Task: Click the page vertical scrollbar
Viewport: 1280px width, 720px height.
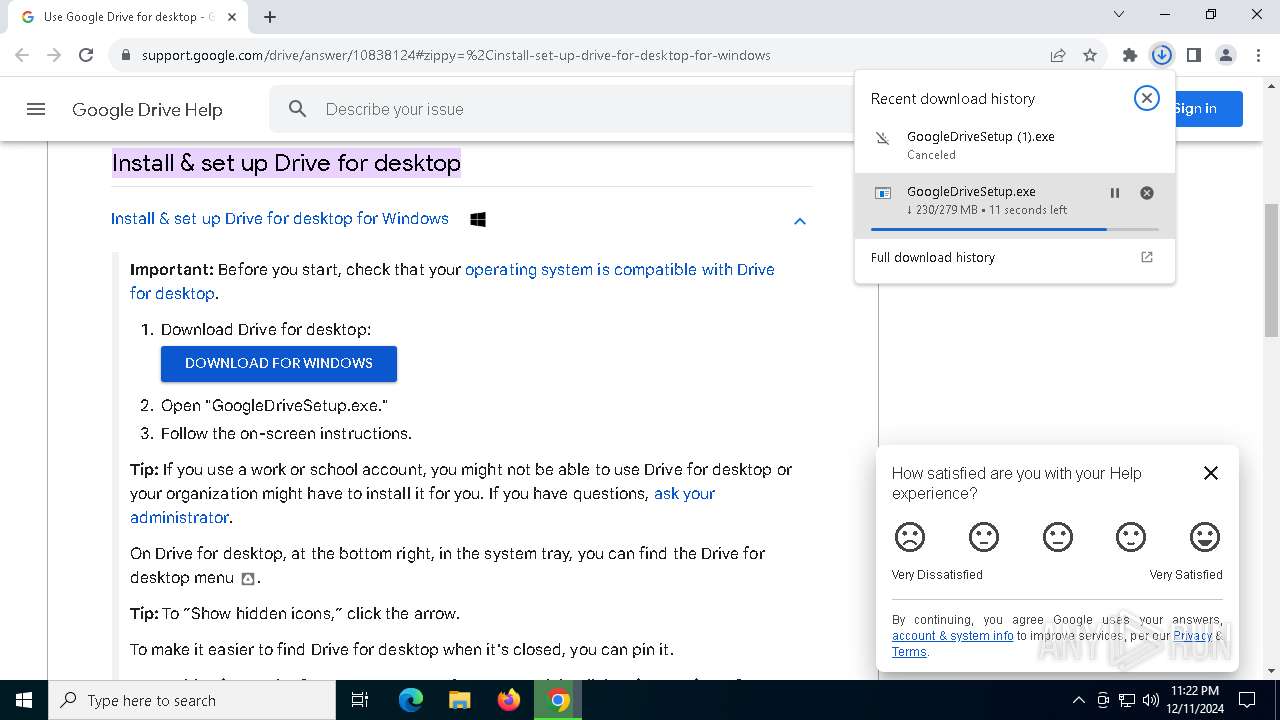Action: [x=1272, y=270]
